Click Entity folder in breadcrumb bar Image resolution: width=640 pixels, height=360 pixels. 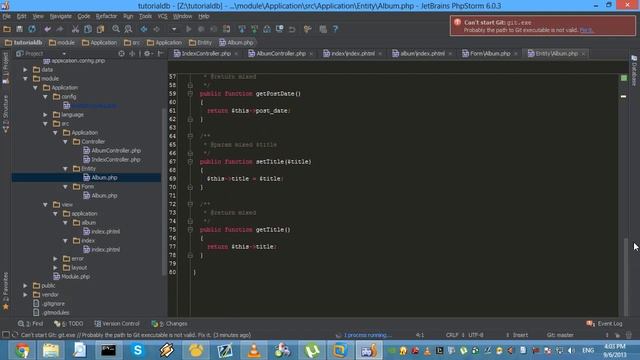point(200,42)
